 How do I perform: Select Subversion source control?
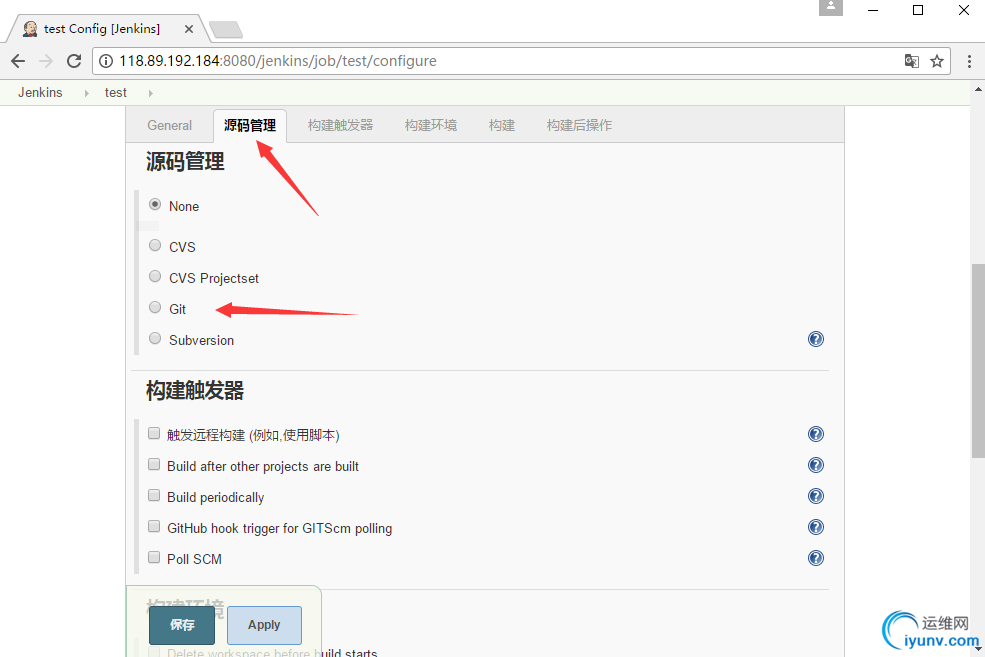155,339
